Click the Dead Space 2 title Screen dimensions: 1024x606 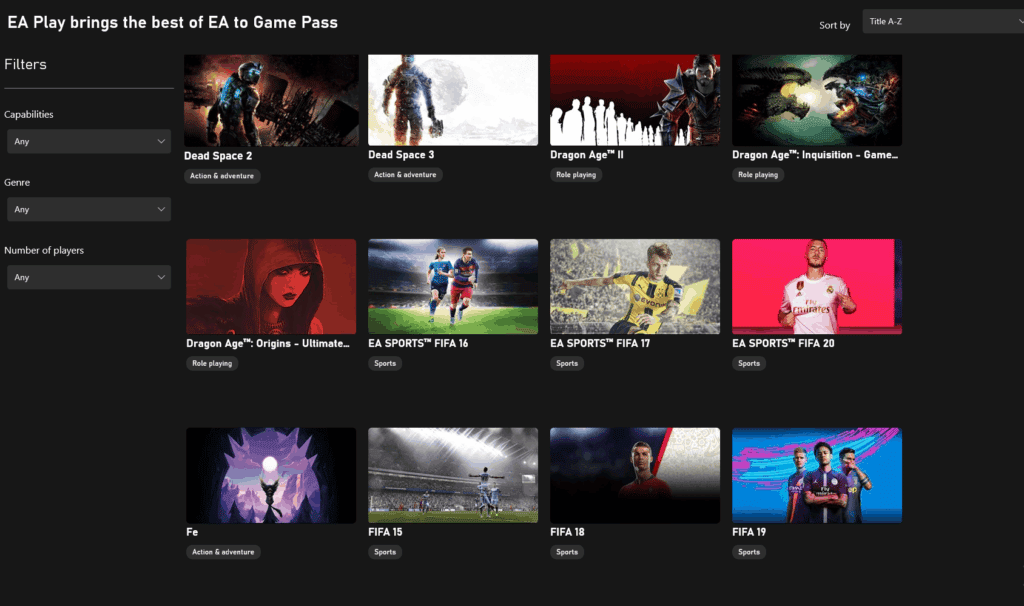click(x=218, y=155)
